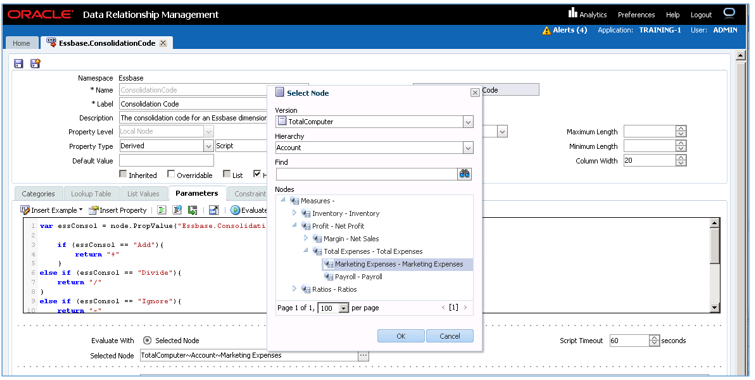The width and height of the screenshot is (755, 380).
Task: Click the Insert Property toolbar icon
Action: tap(93, 210)
